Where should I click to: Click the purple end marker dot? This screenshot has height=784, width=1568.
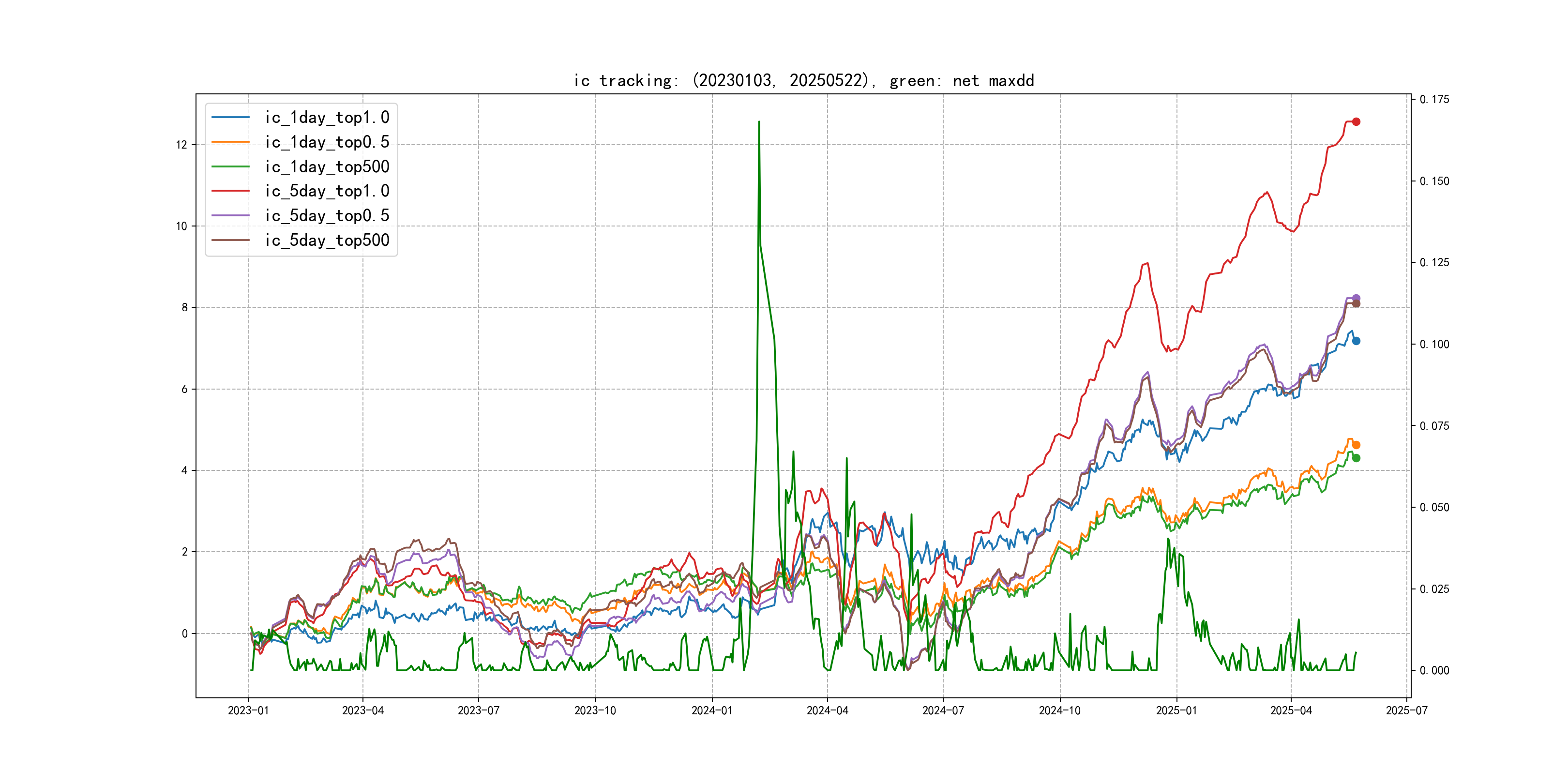(1356, 298)
